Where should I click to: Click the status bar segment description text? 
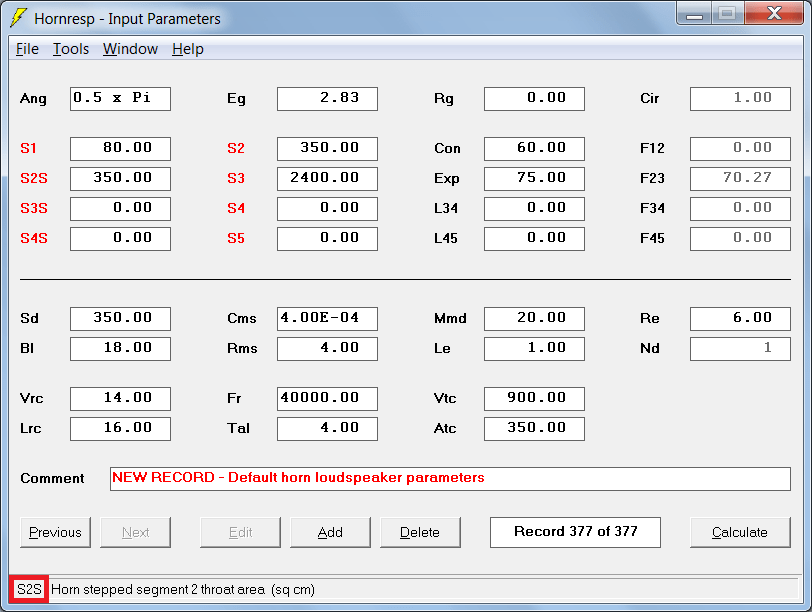pos(183,590)
